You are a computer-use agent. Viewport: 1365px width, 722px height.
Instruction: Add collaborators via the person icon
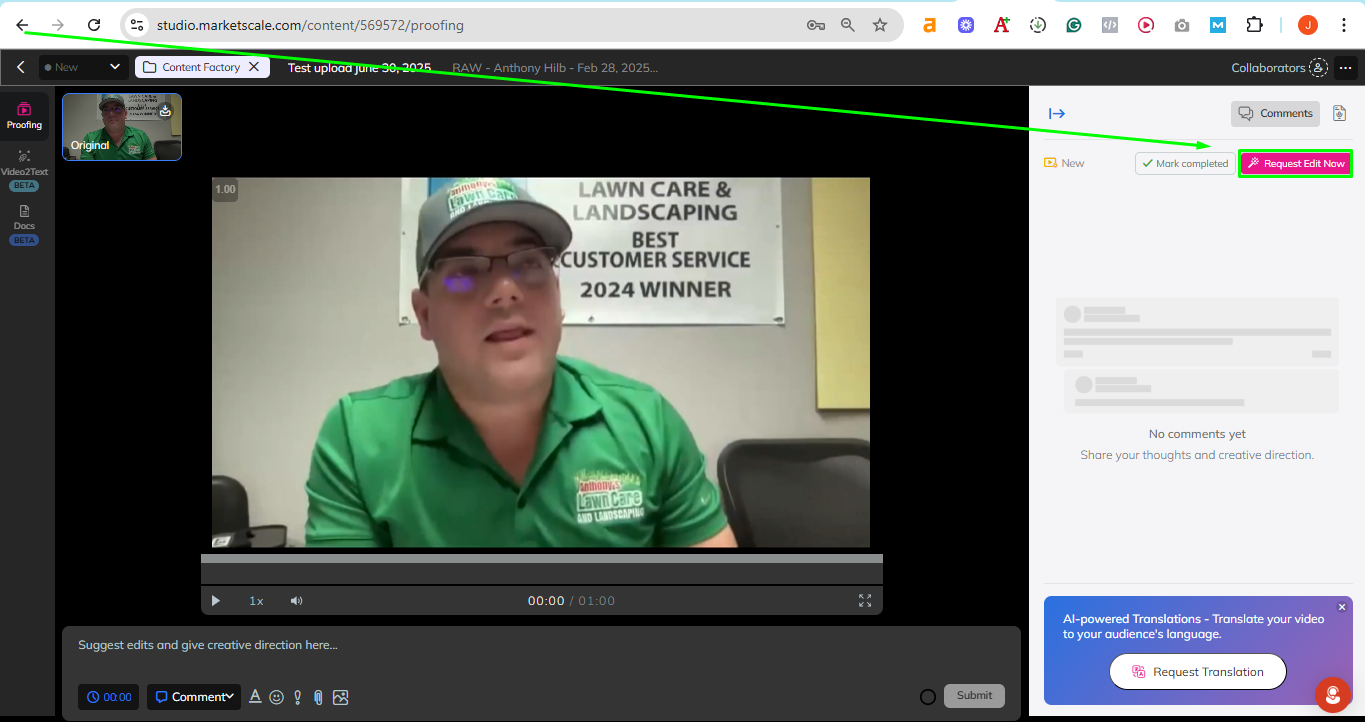pos(1319,68)
